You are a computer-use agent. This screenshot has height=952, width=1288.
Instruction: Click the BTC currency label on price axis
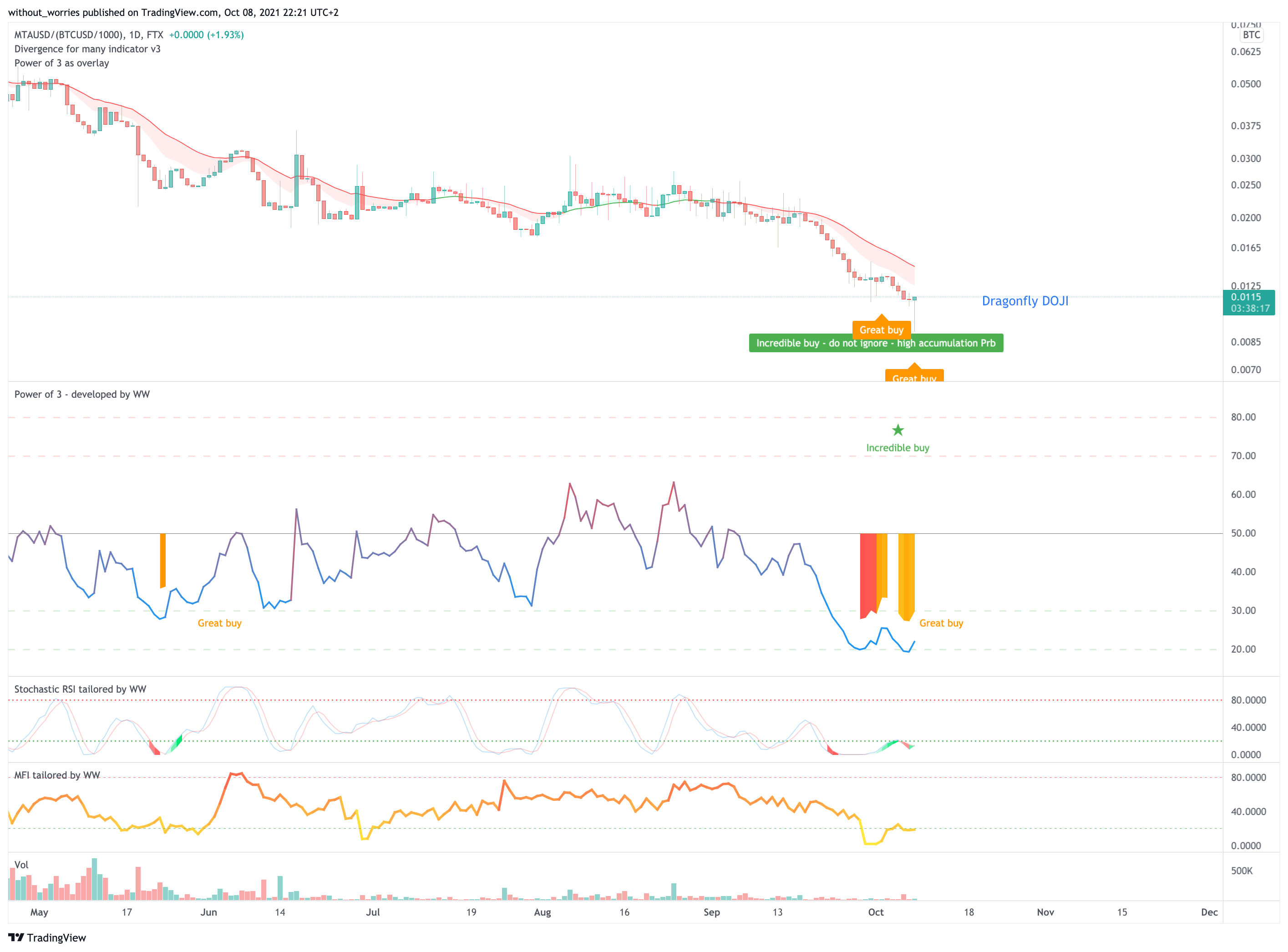(x=1251, y=35)
